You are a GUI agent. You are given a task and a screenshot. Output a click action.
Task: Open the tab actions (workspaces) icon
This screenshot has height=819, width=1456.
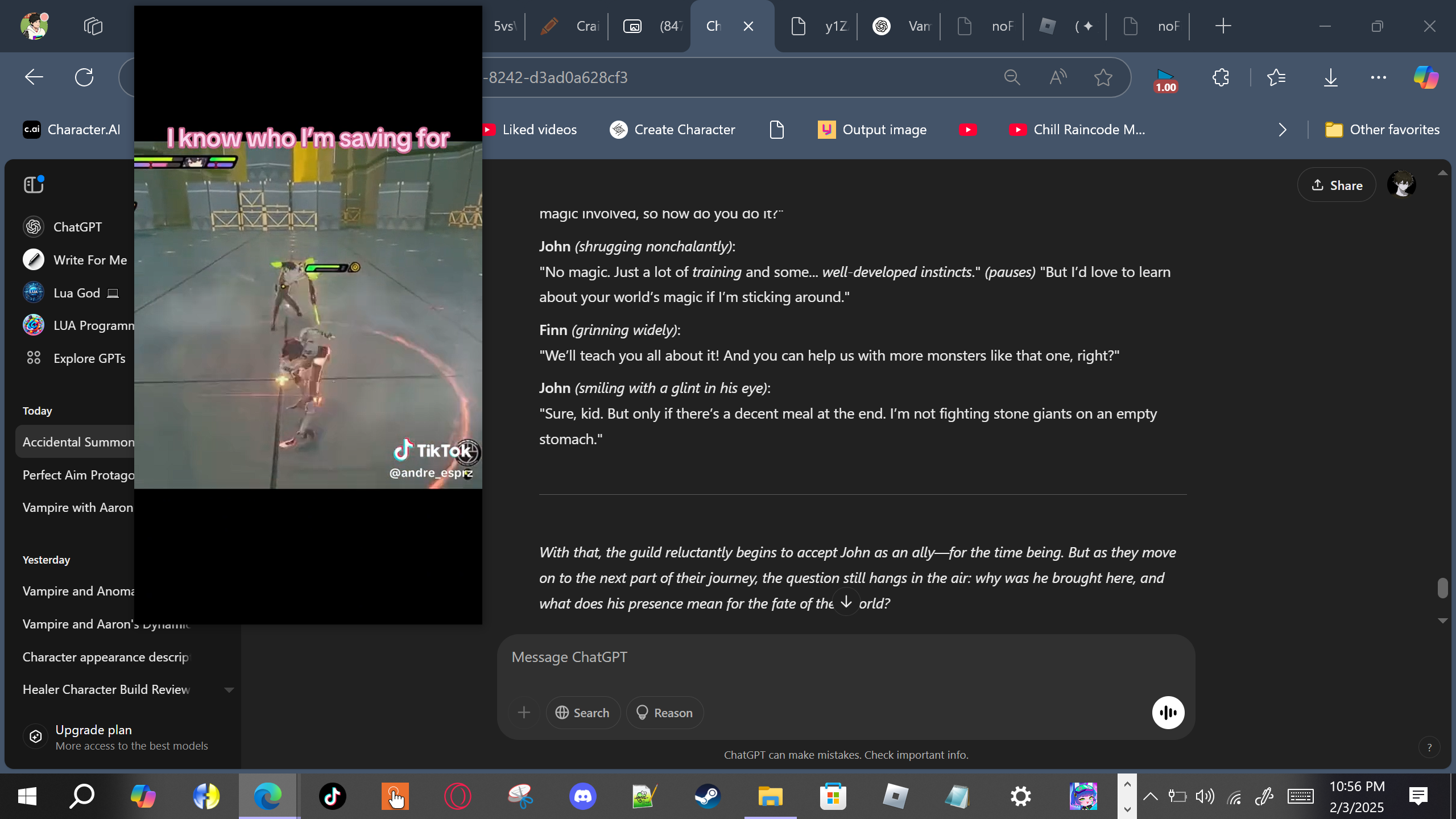pyautogui.click(x=93, y=26)
